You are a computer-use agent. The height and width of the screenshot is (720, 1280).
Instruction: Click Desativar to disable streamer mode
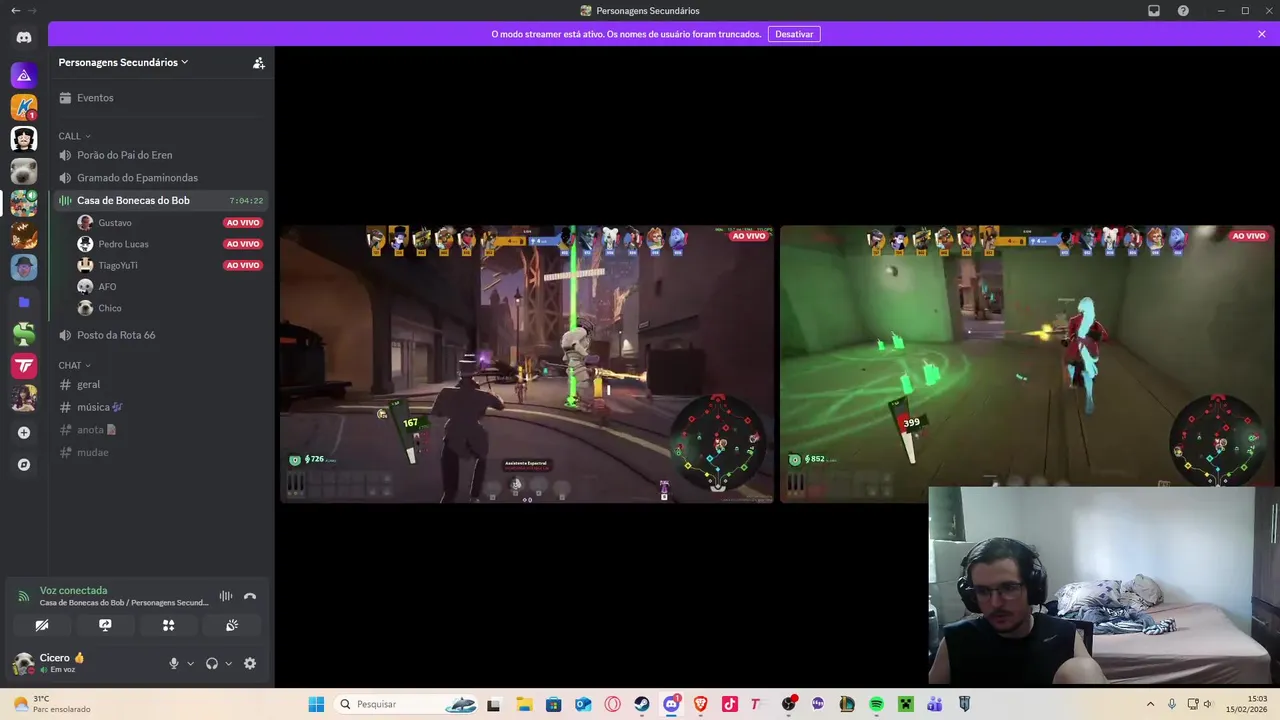tap(794, 34)
